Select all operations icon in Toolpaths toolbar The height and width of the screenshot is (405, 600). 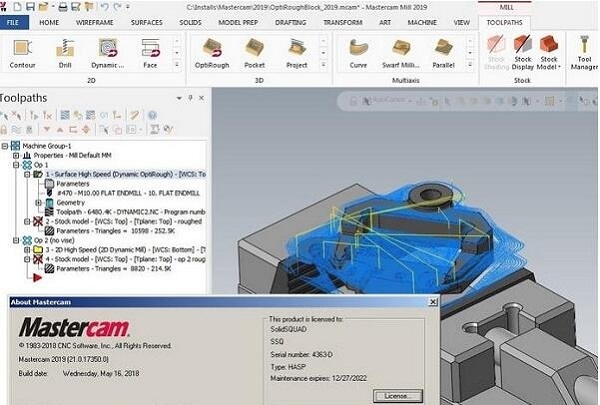pyautogui.click(x=5, y=115)
